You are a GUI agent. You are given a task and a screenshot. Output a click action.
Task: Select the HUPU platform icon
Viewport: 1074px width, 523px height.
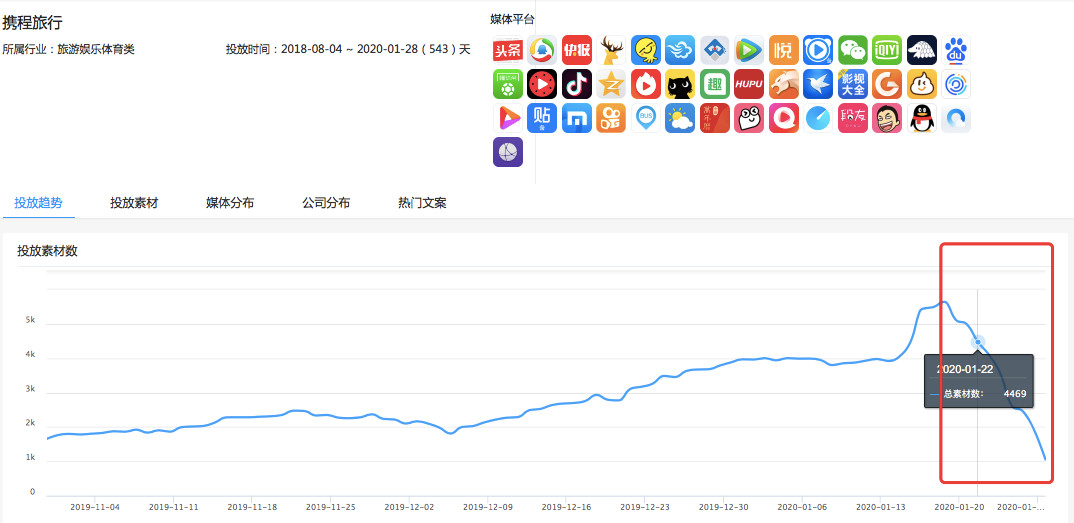click(x=749, y=85)
